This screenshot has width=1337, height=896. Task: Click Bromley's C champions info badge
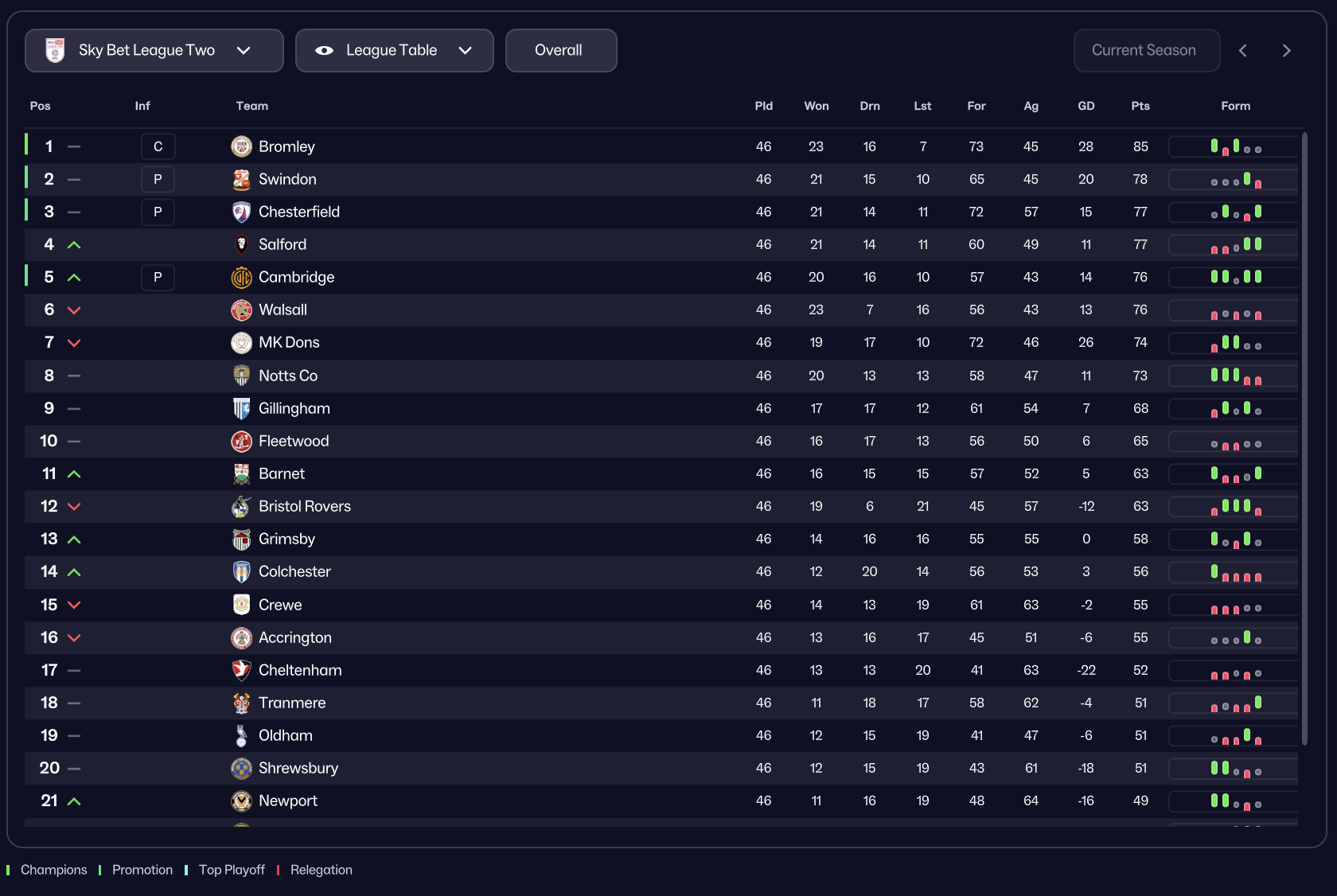click(x=158, y=146)
